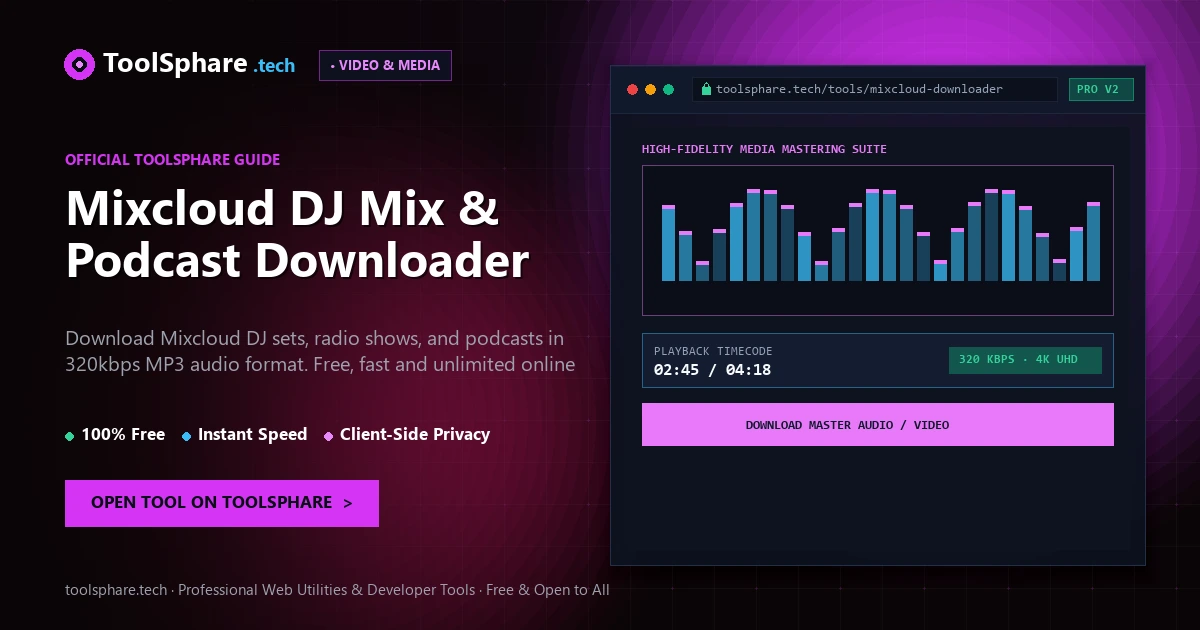Click the 100% Free label
Viewport: 1200px width, 630px height.
click(x=123, y=435)
